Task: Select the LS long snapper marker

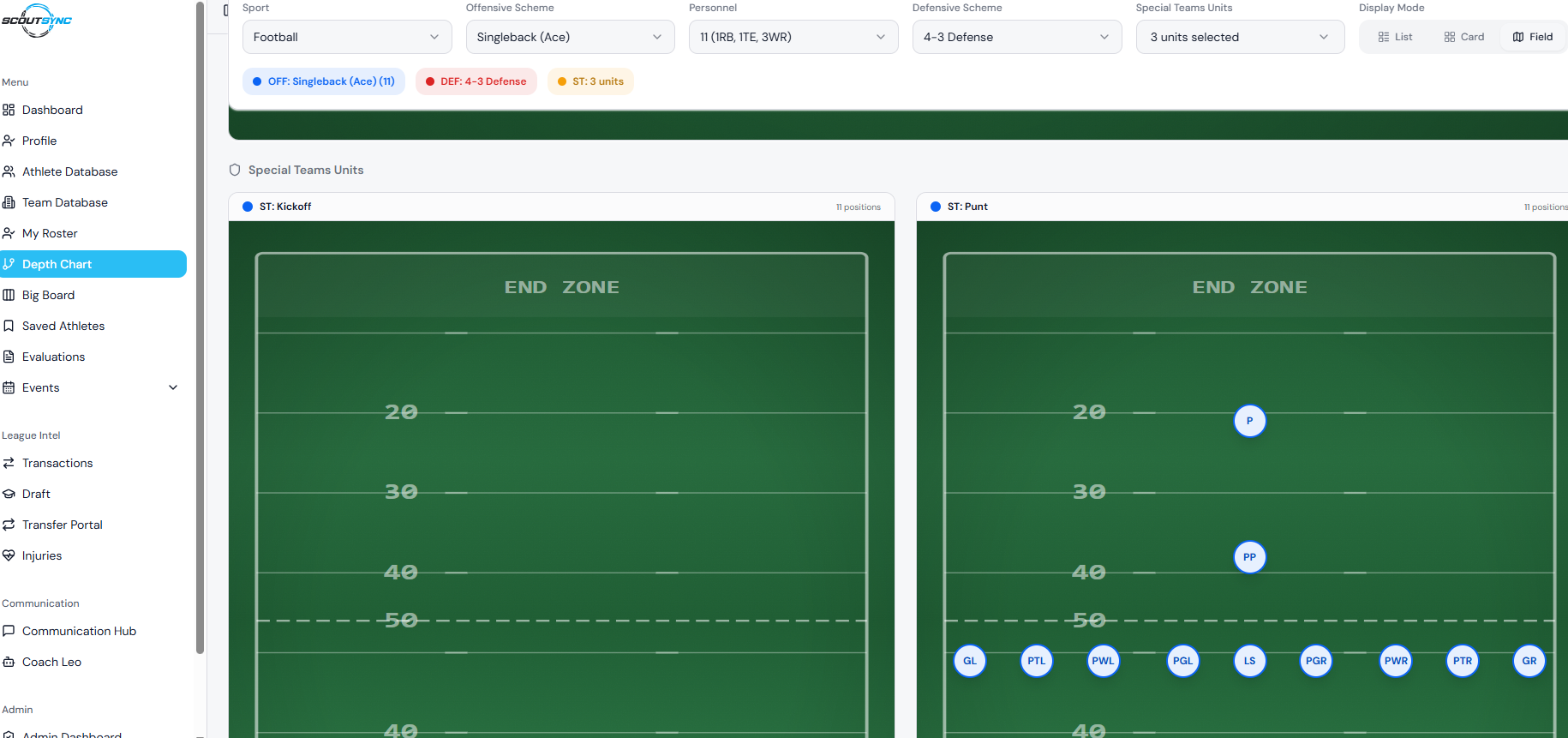Action: pyautogui.click(x=1249, y=661)
